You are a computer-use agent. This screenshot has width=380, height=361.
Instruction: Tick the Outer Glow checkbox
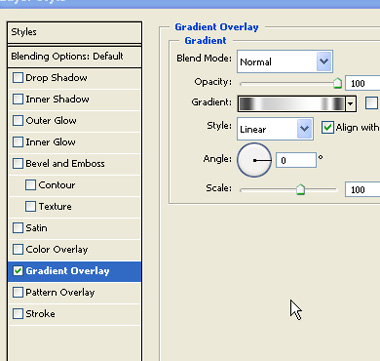18,120
